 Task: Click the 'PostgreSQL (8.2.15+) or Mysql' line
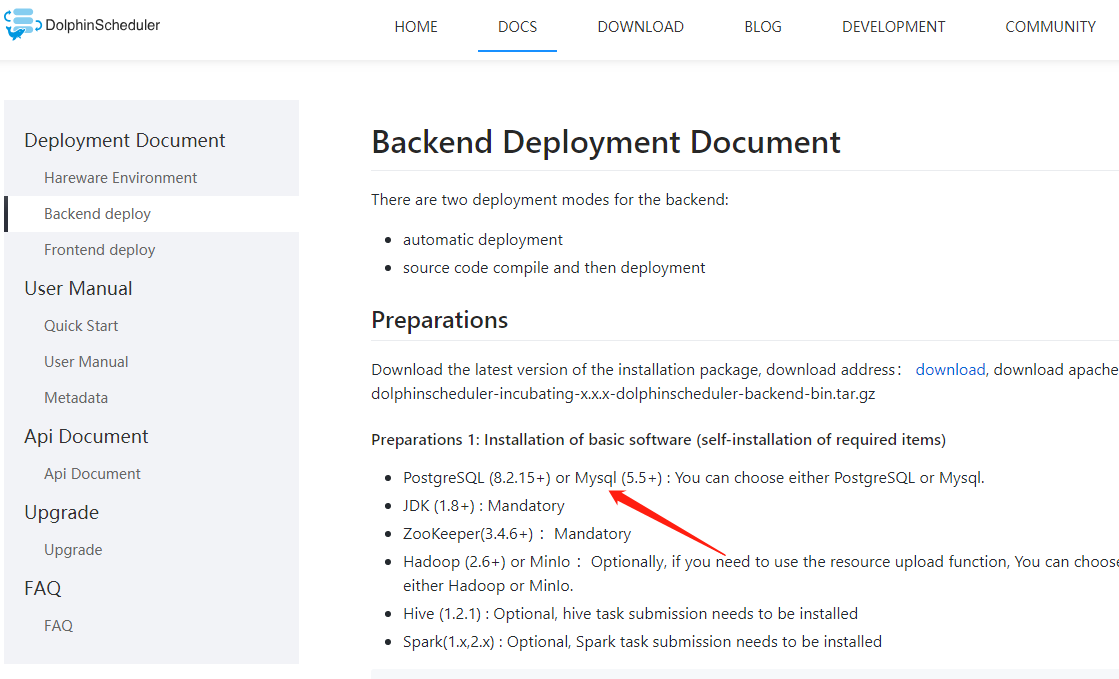click(694, 478)
